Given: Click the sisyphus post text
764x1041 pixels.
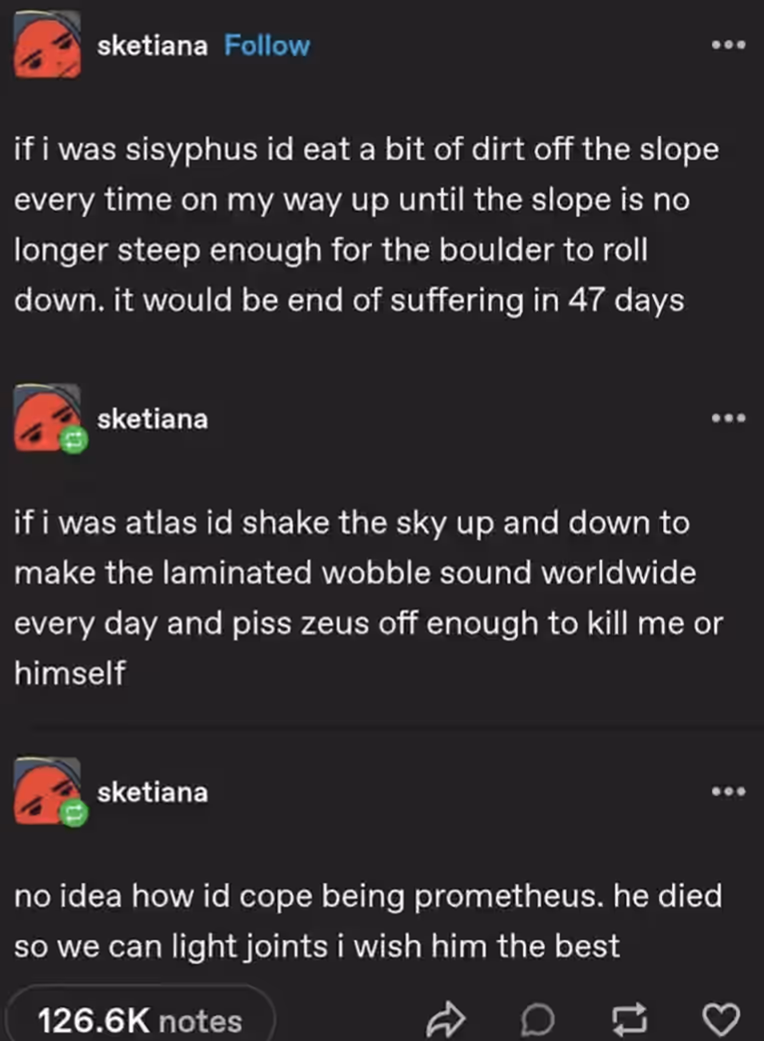Looking at the screenshot, I should (x=366, y=224).
